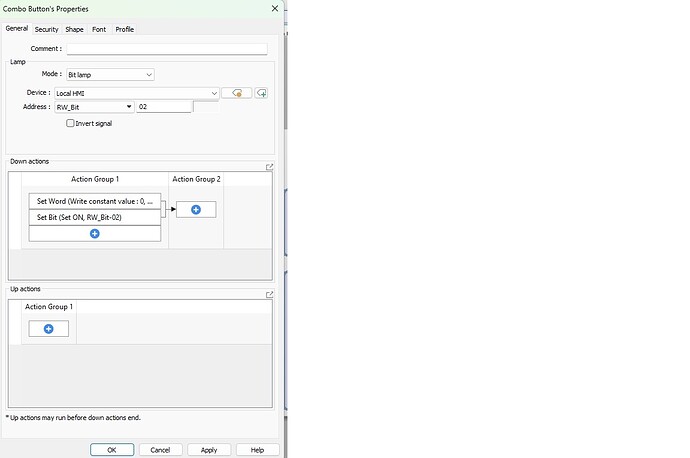Screen dimensions: 690x458
Task: Click the Apply button
Action: [x=209, y=450]
